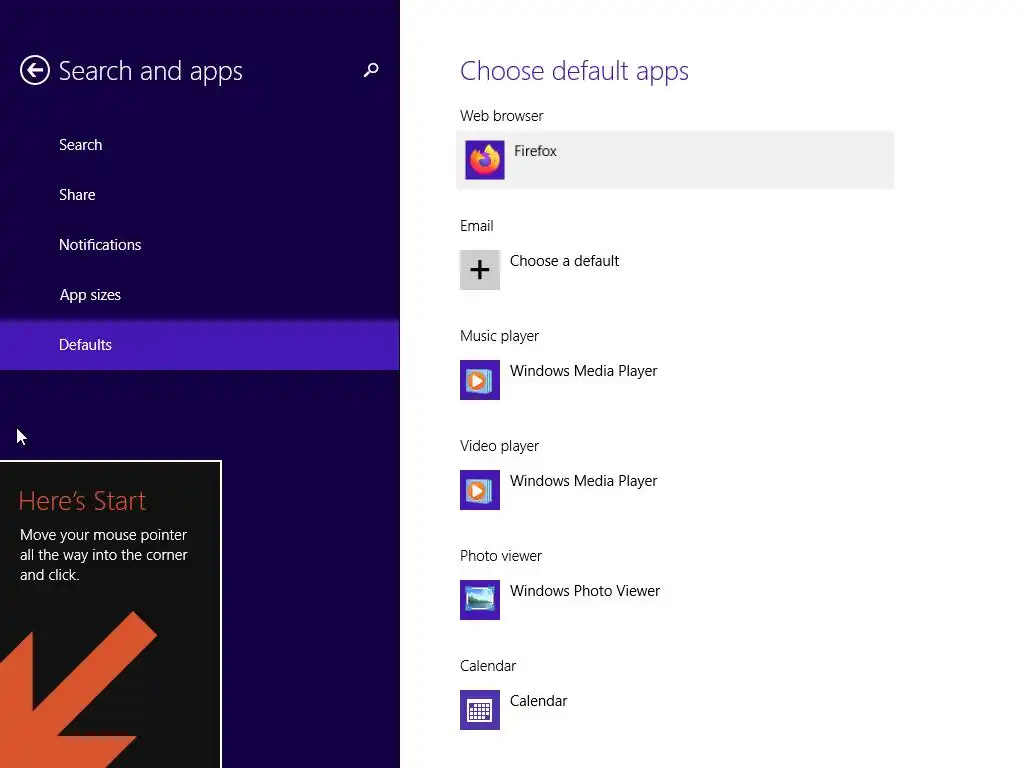Viewport: 1024px width, 768px height.
Task: Change Music player Windows Media Player label
Action: (583, 371)
